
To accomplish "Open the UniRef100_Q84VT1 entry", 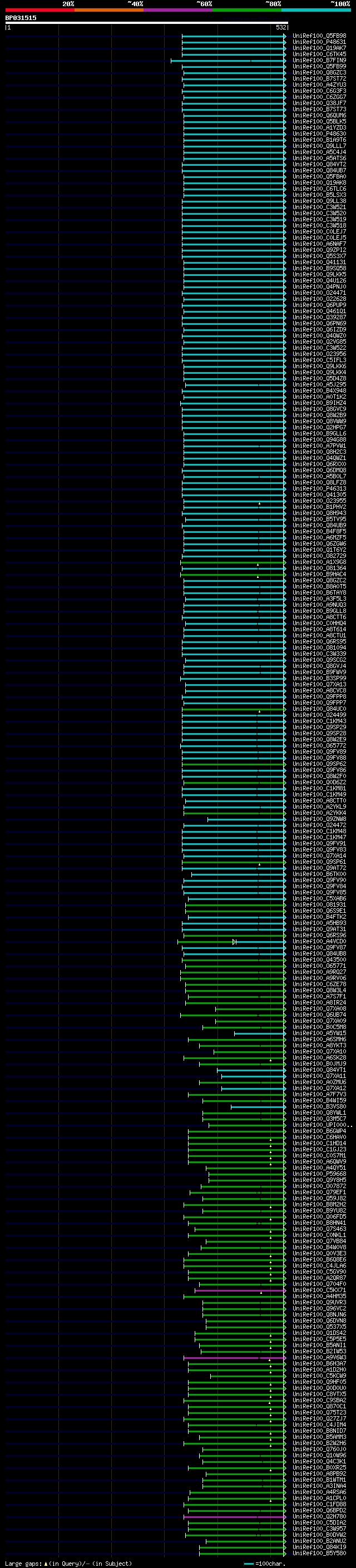I will coord(319,1070).
